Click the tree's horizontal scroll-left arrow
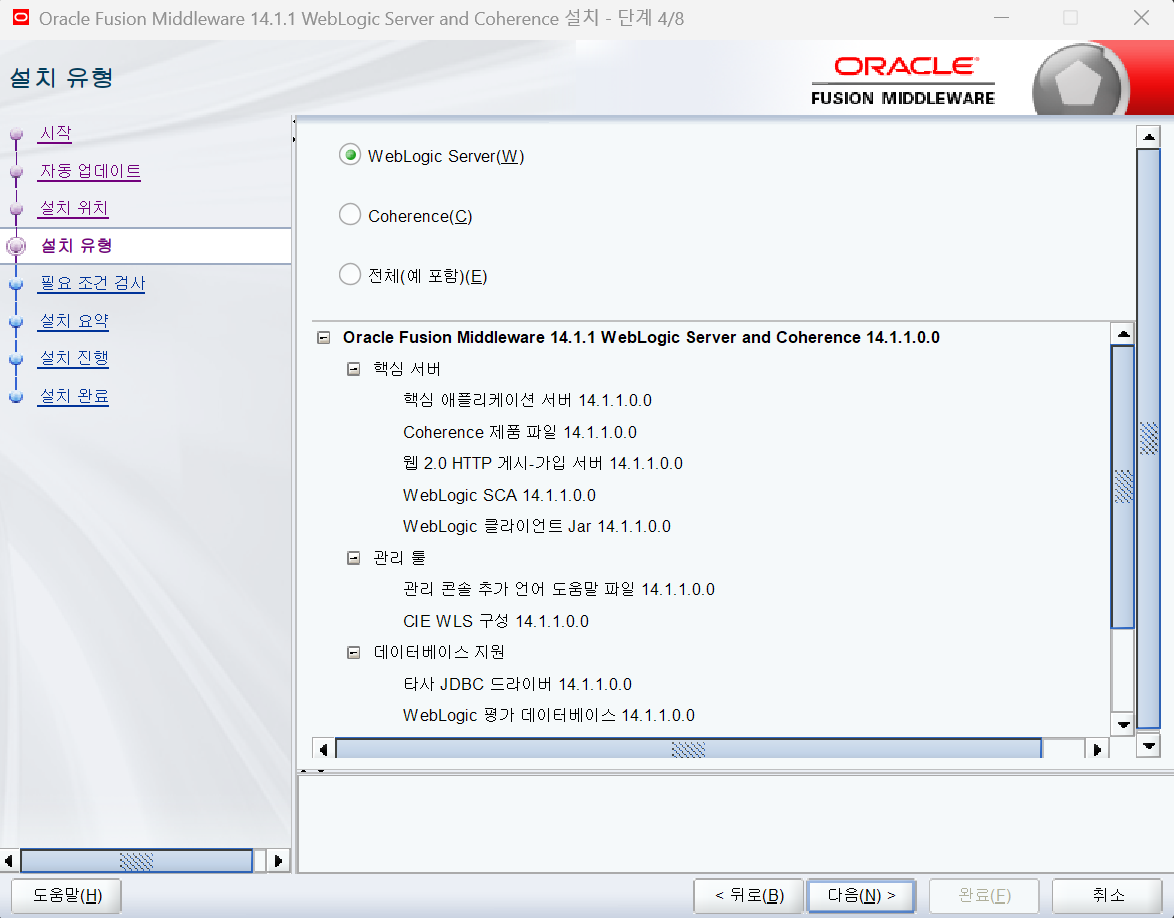1174x918 pixels. pos(323,749)
